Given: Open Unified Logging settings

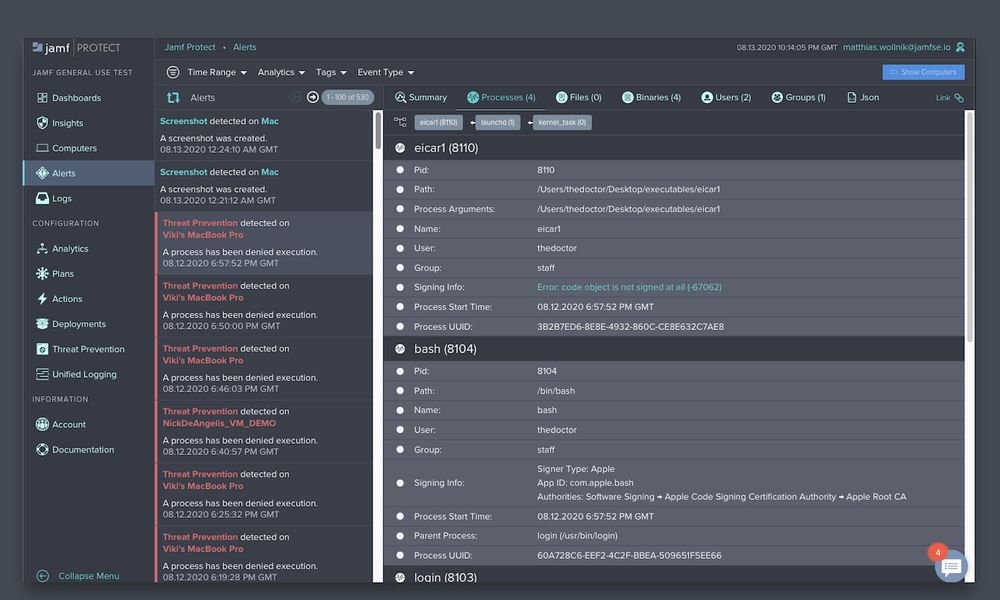Looking at the screenshot, I should point(77,374).
